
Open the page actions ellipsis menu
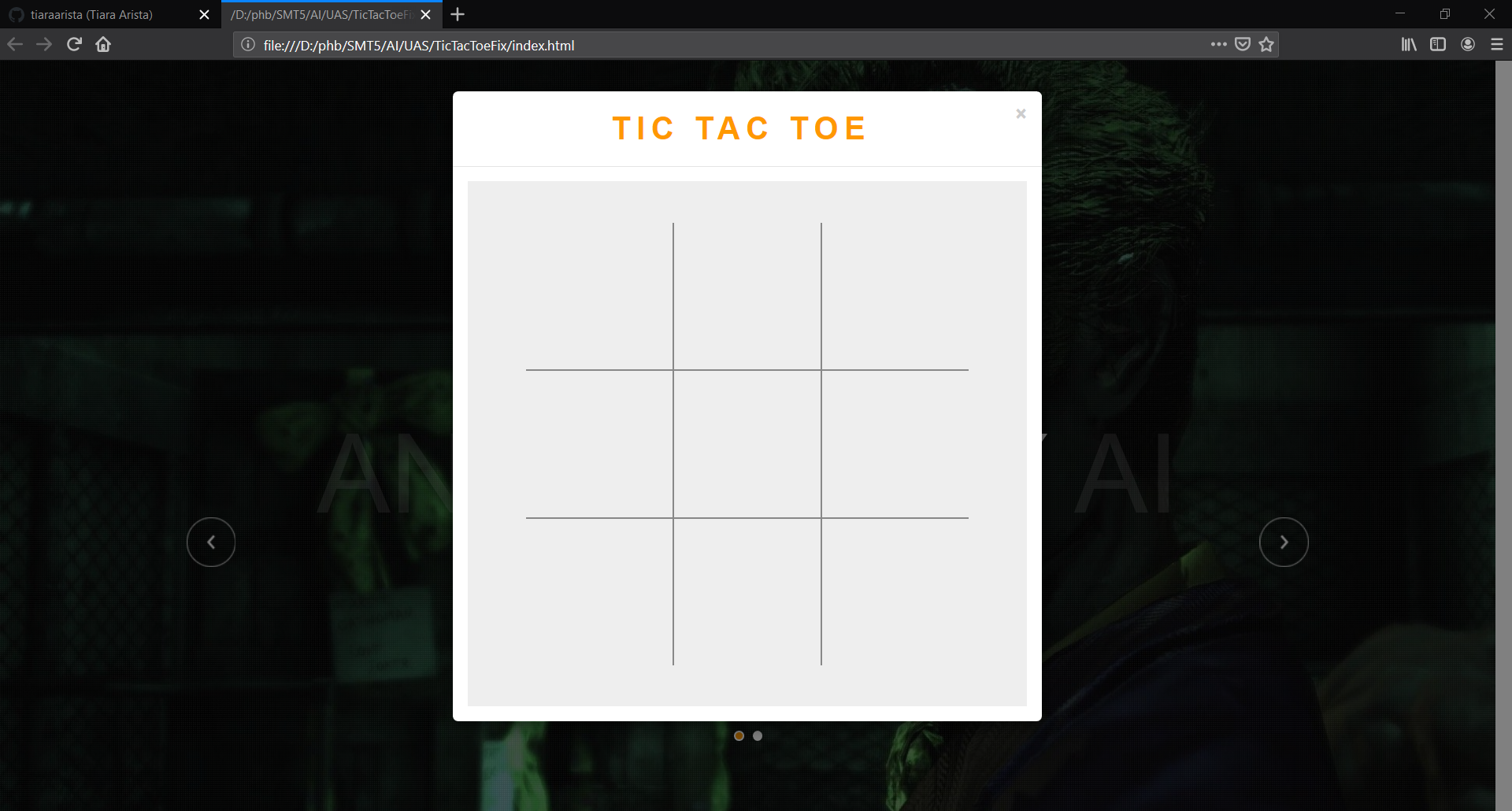(x=1218, y=45)
